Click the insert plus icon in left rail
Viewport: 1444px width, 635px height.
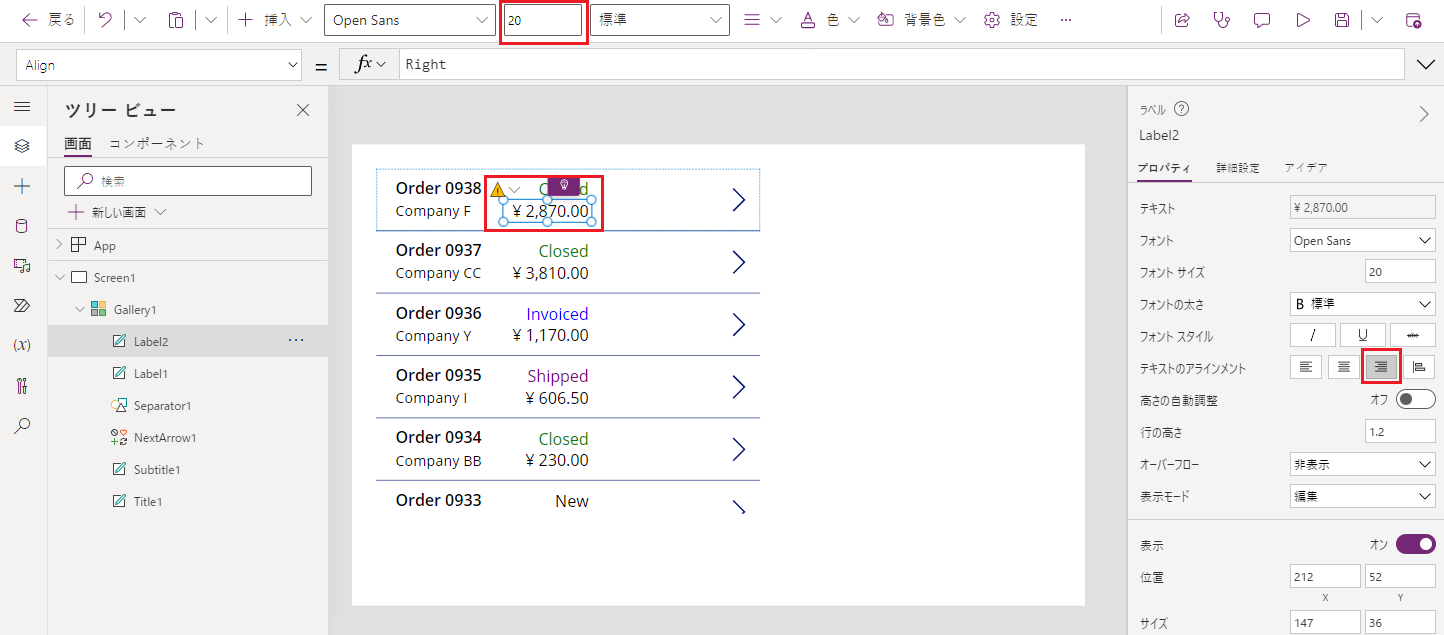tap(22, 186)
